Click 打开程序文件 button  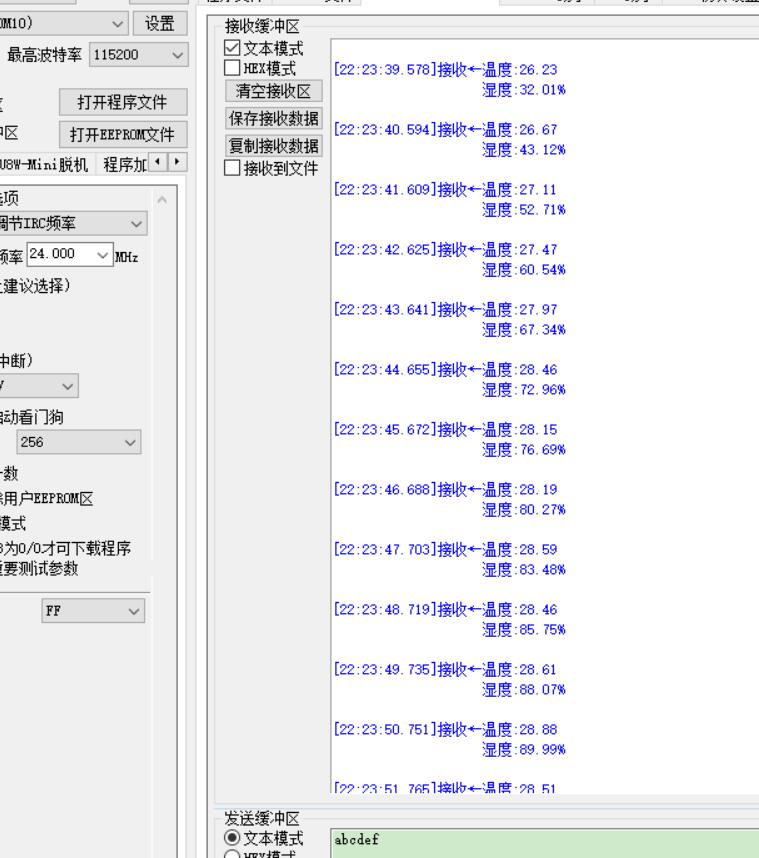point(123,102)
